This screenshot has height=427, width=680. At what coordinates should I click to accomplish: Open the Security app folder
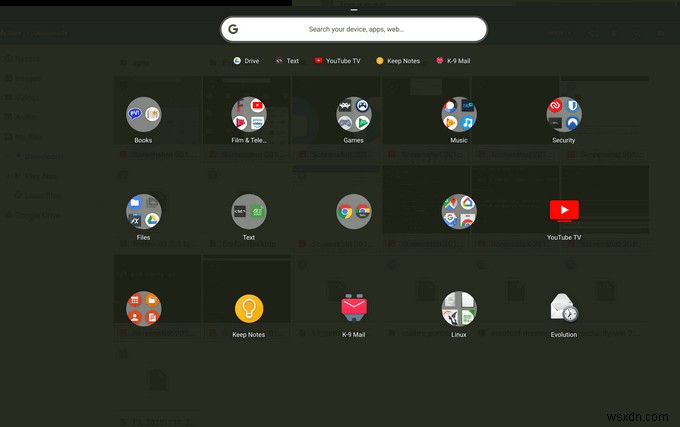[564, 114]
